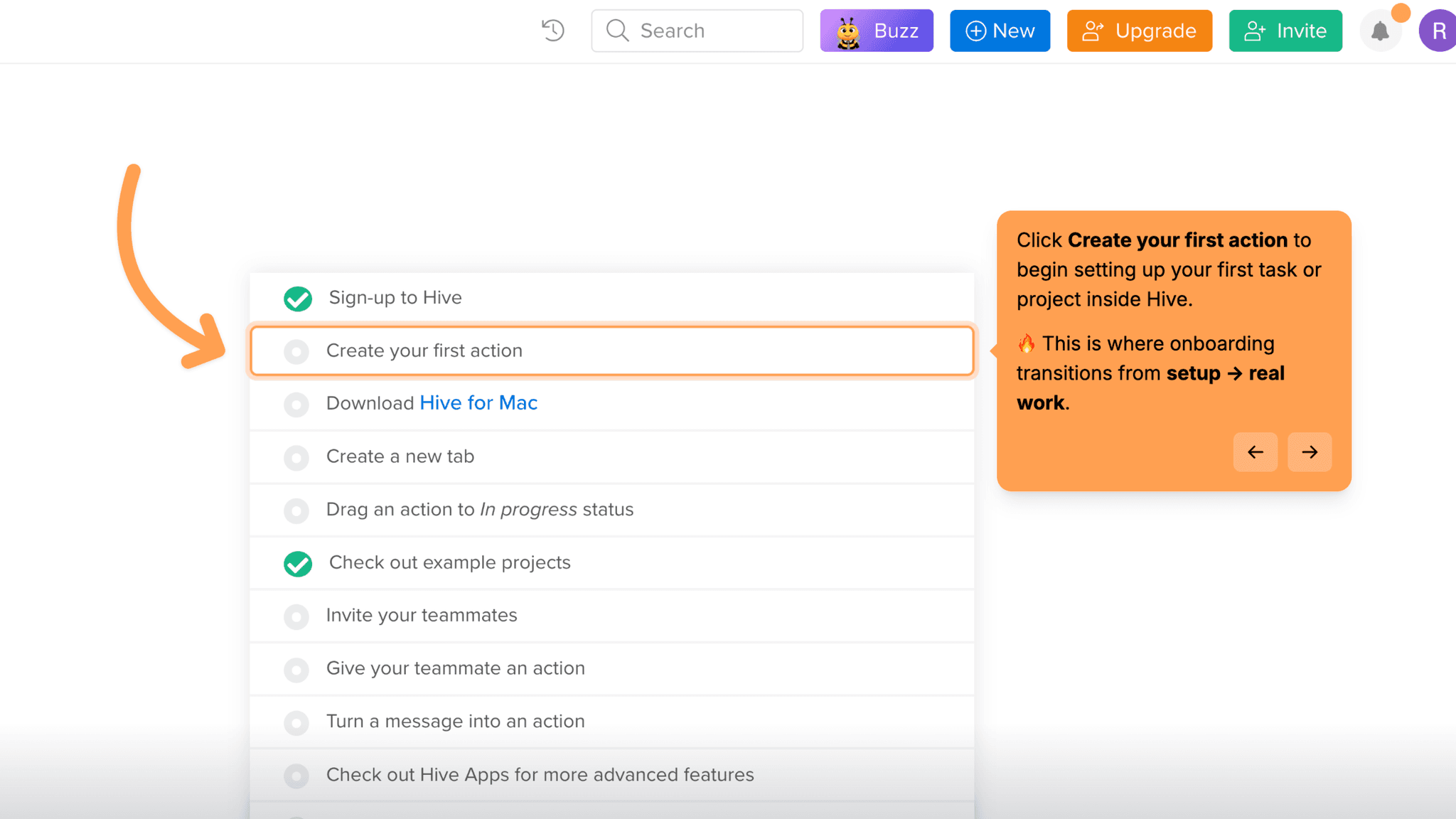Screen dimensions: 1456x819
Task: Click the plus icon on the New button
Action: click(975, 31)
